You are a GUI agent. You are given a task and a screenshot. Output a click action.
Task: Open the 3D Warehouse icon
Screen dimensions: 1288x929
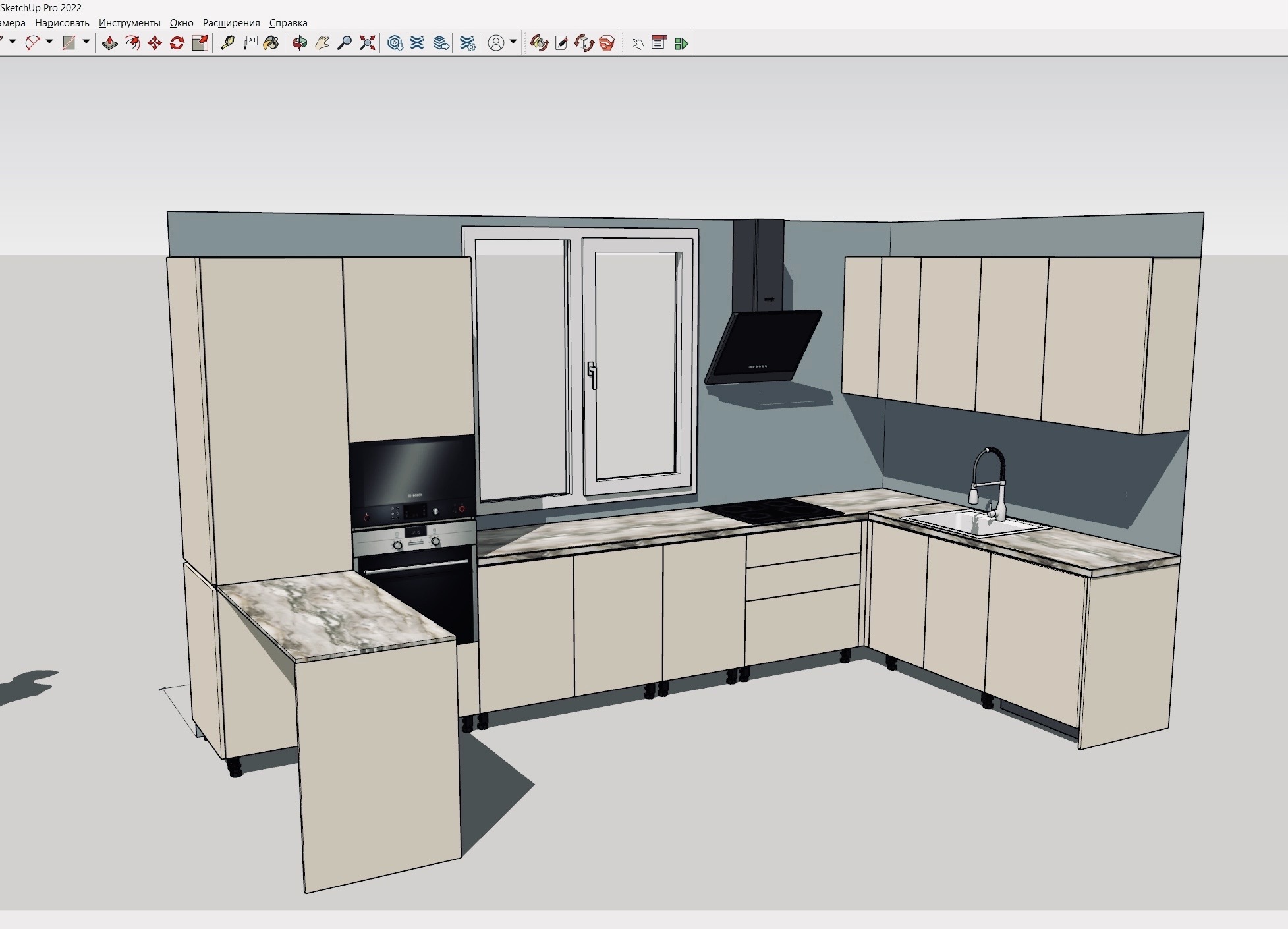pyautogui.click(x=395, y=43)
